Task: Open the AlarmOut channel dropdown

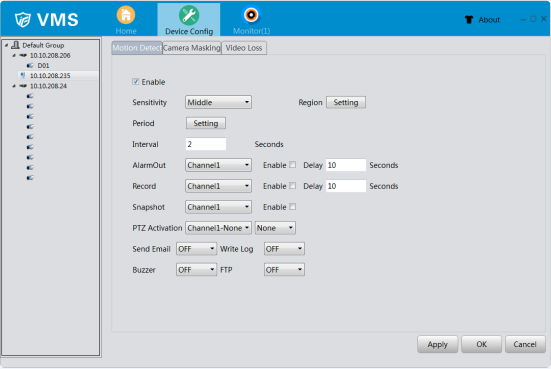Action: tap(218, 165)
